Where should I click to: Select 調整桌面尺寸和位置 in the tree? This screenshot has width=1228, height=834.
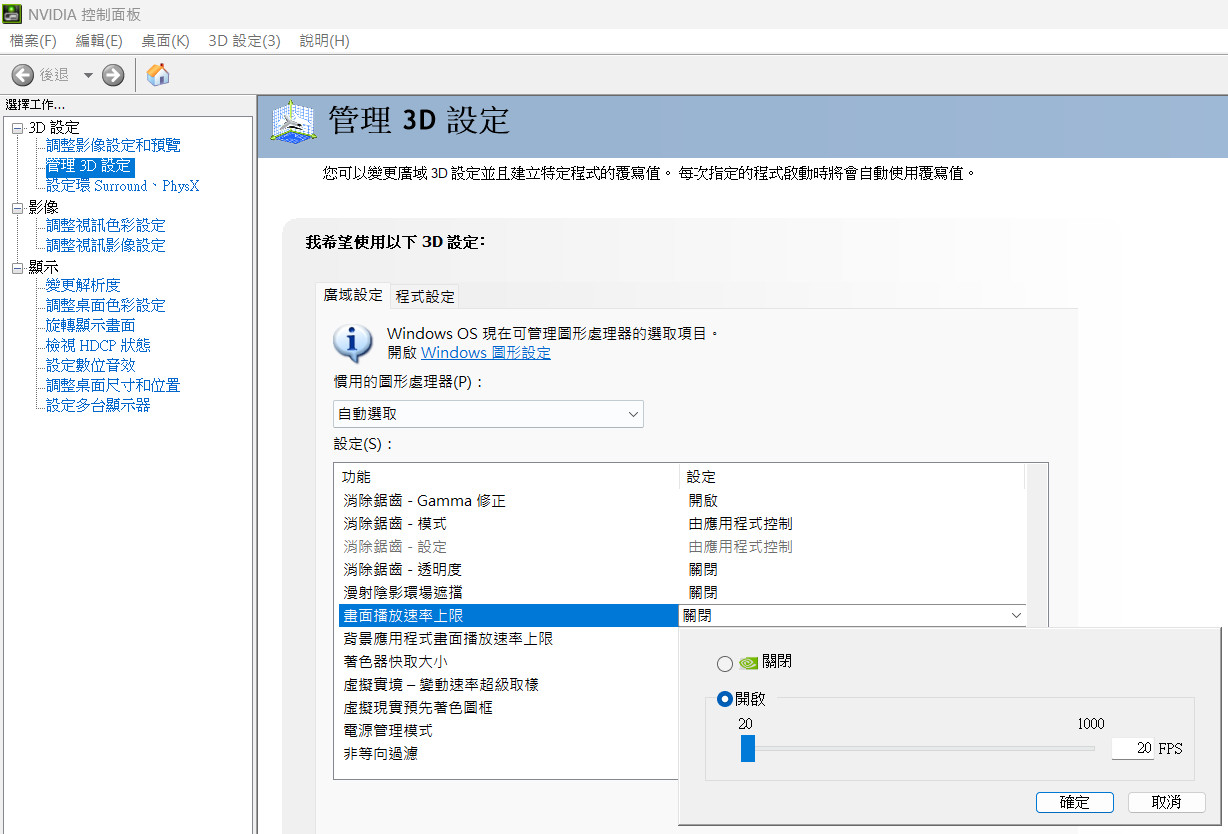[x=113, y=385]
